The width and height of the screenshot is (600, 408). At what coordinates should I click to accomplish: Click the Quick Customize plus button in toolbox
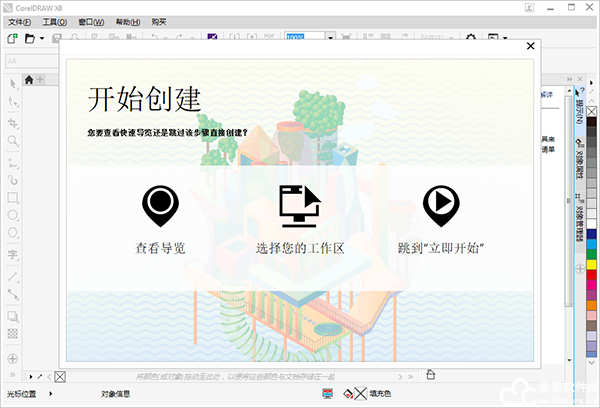13,359
